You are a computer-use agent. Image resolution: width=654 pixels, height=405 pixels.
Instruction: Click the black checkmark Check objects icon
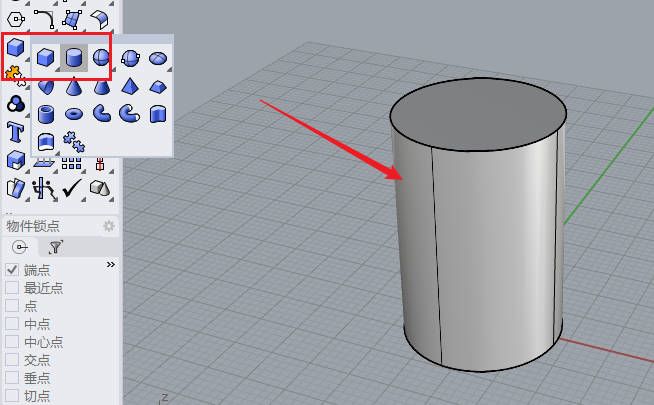pyautogui.click(x=72, y=189)
